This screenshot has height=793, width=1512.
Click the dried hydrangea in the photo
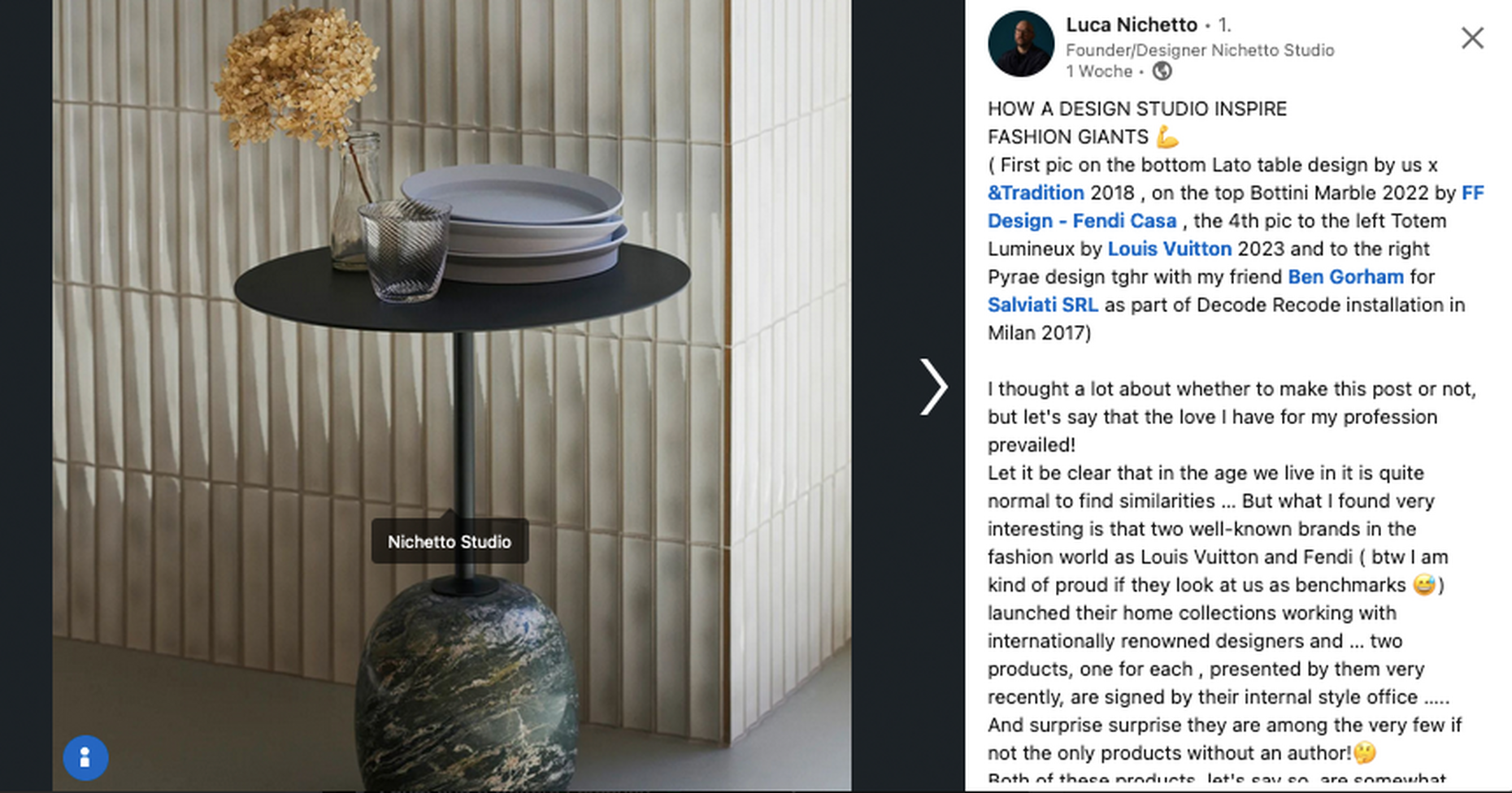pyautogui.click(x=297, y=77)
